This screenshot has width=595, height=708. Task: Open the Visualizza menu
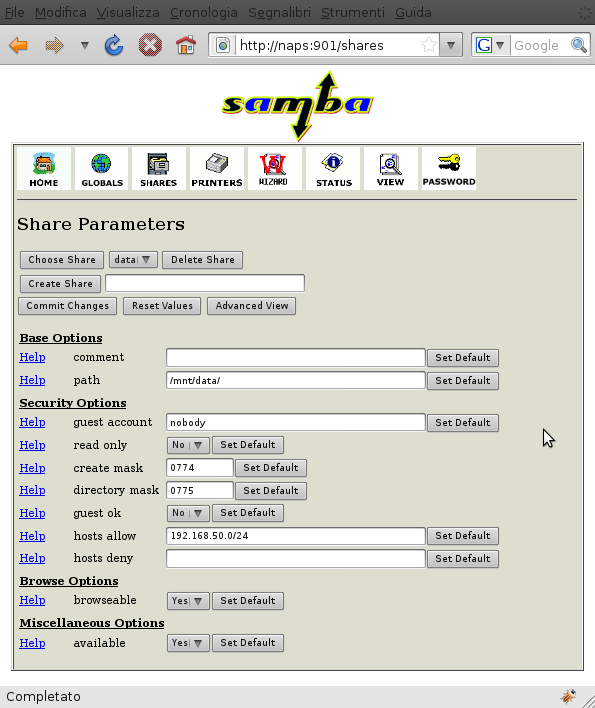point(128,12)
